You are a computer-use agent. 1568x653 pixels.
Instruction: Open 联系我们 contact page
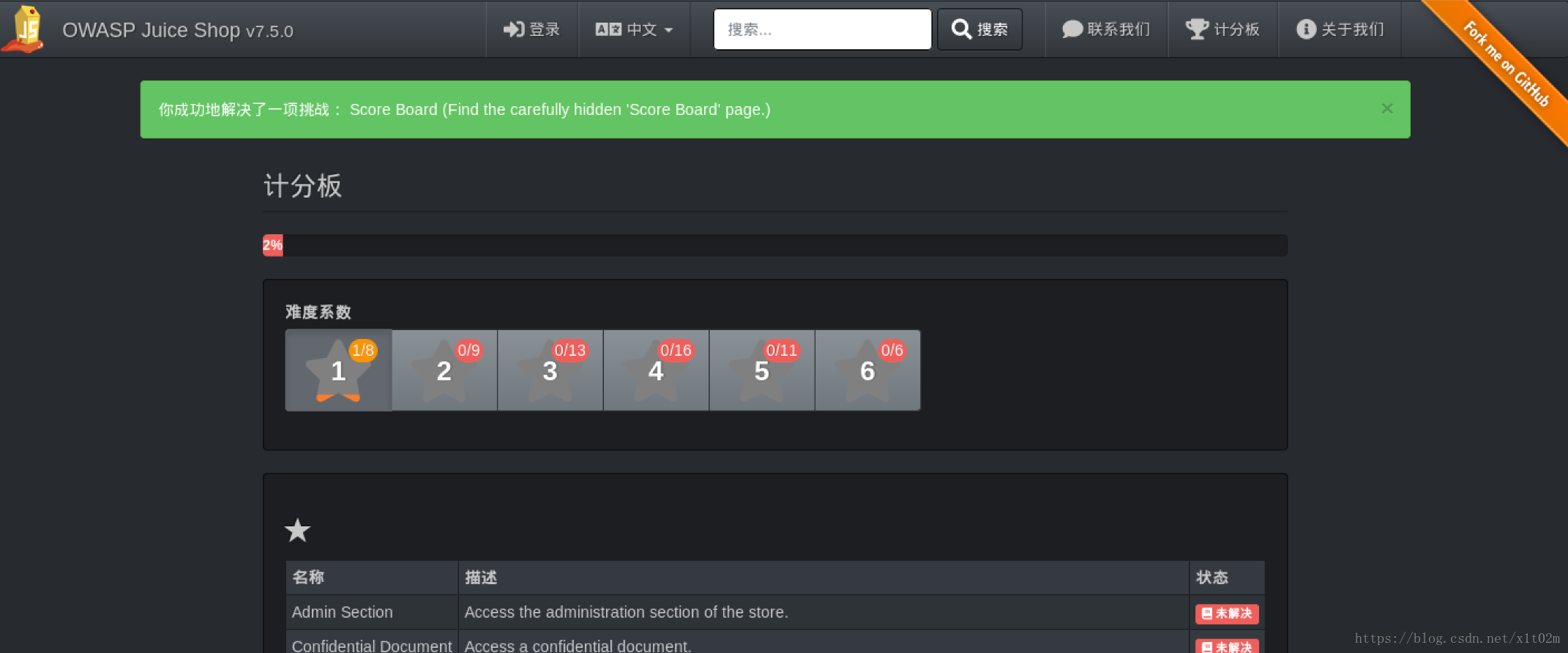click(1106, 29)
